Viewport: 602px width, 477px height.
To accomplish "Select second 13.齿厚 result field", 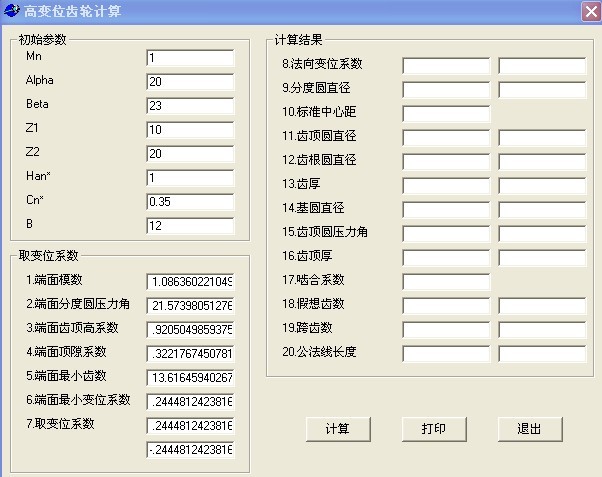I will [542, 186].
